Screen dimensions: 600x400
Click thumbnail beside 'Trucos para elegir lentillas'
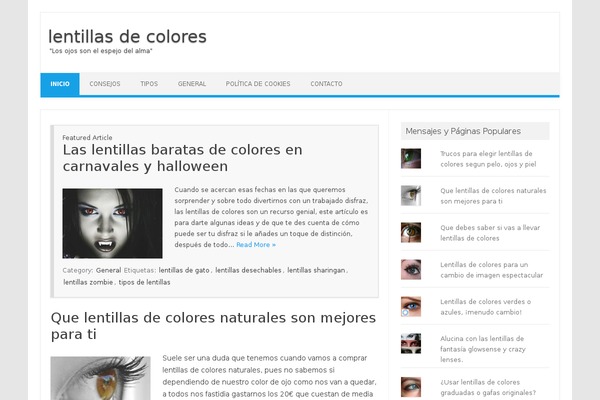[x=411, y=158]
